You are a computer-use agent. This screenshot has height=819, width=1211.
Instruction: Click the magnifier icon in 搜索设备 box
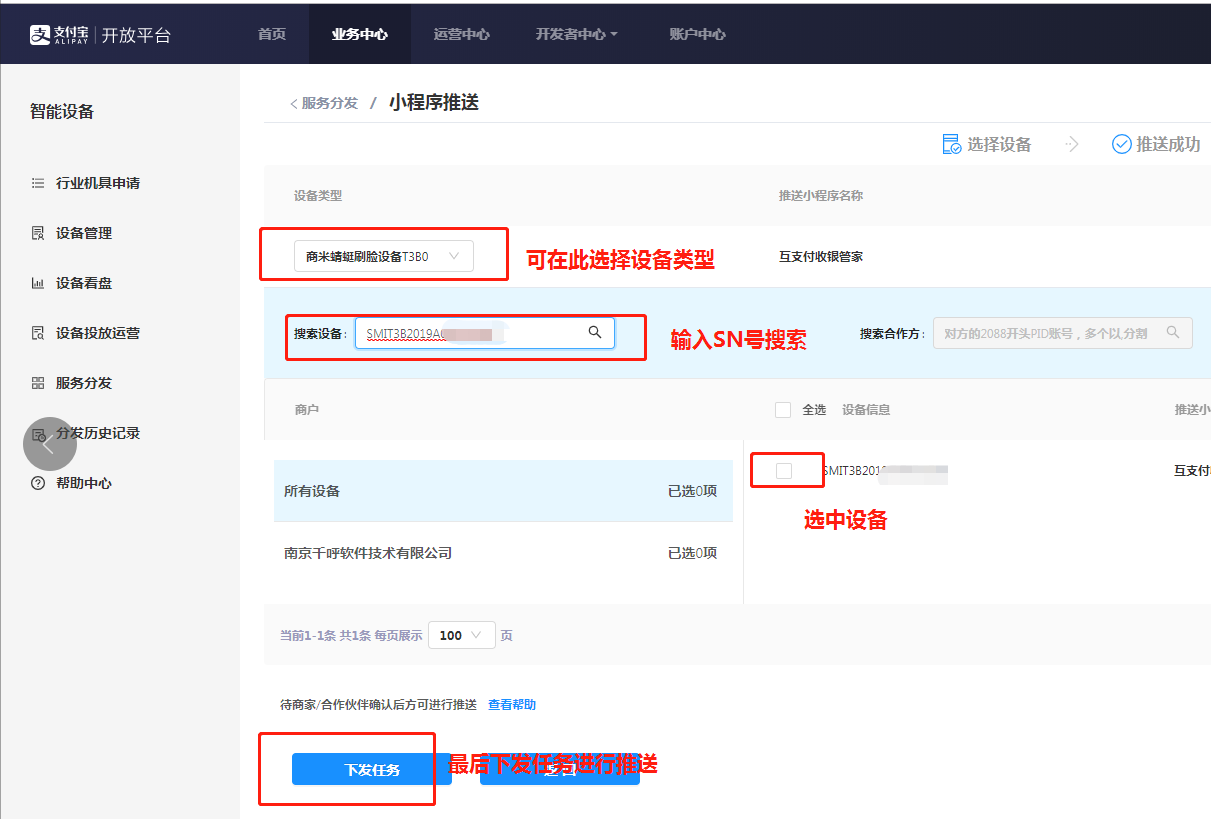click(595, 332)
